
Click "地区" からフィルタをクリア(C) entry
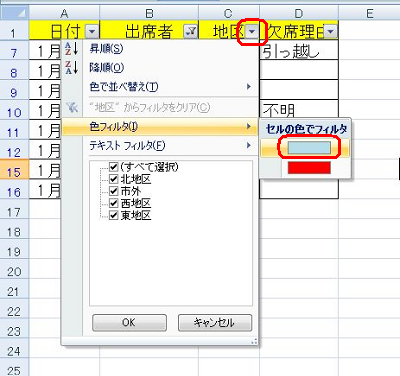pyautogui.click(x=160, y=107)
